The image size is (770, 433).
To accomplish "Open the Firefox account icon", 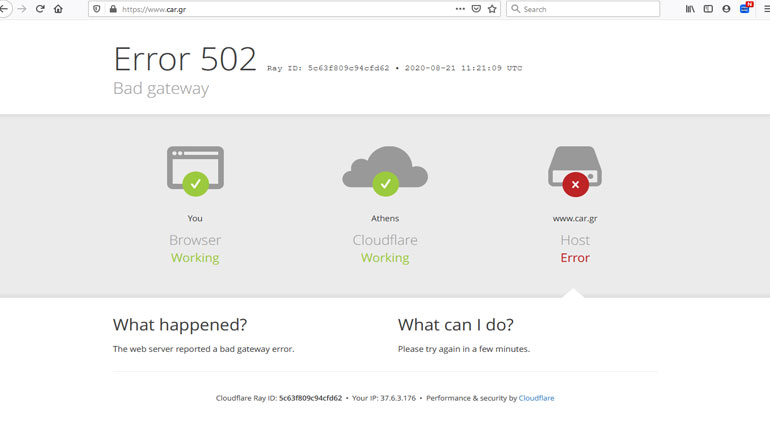I will point(726,9).
